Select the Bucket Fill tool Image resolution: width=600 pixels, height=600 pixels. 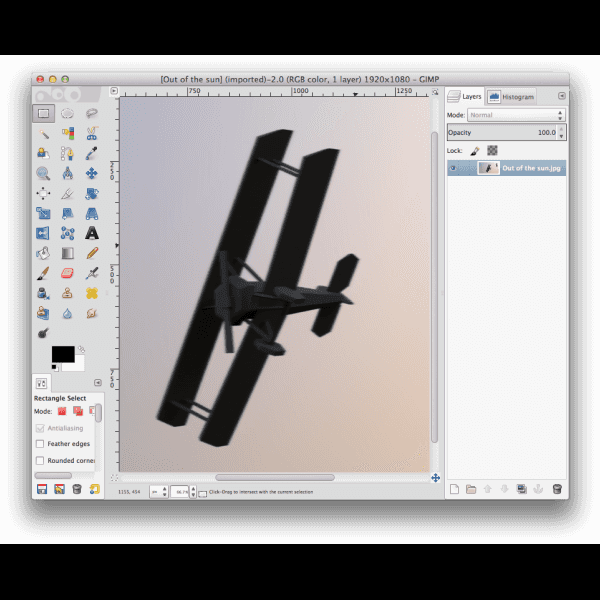coord(43,253)
